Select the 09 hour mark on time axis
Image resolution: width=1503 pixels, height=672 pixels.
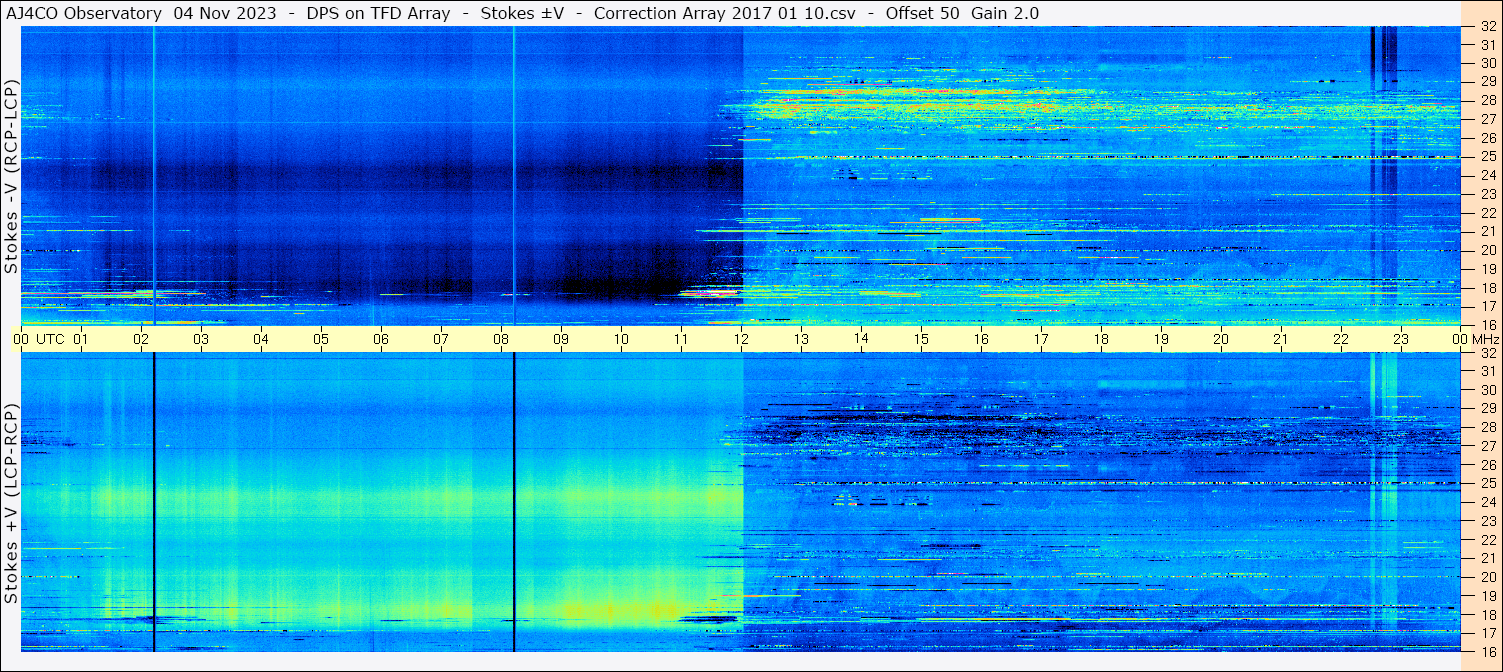tap(561, 340)
